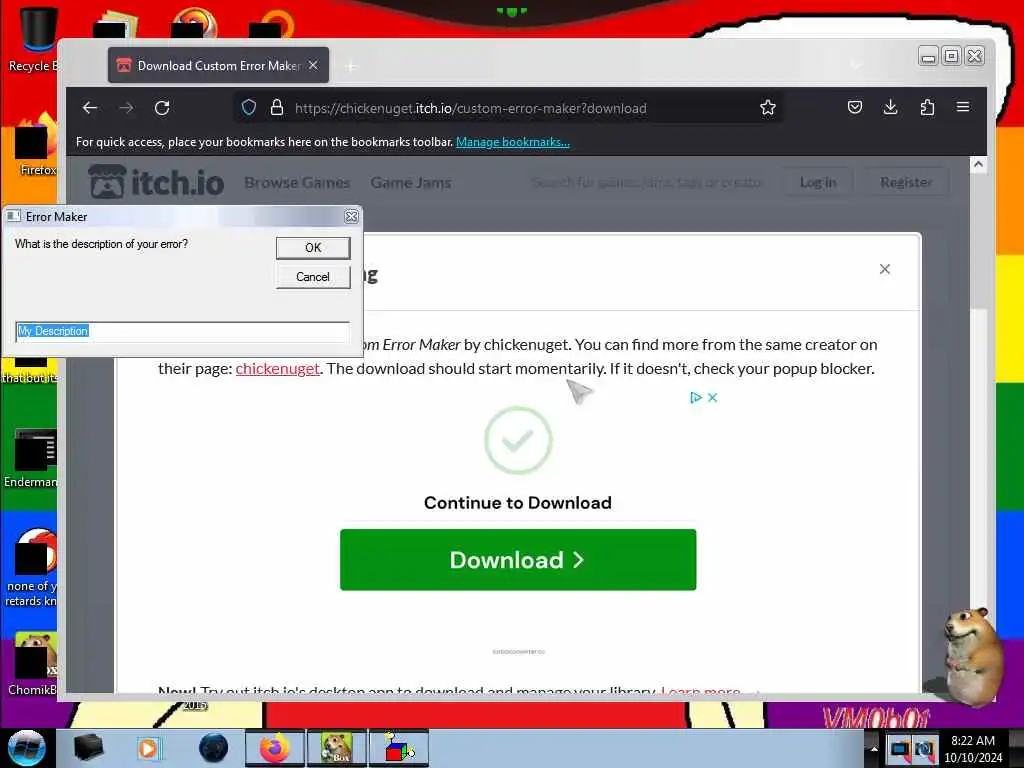Click the AdChoices triangle icon
Image resolution: width=1024 pixels, height=768 pixels.
pos(696,398)
